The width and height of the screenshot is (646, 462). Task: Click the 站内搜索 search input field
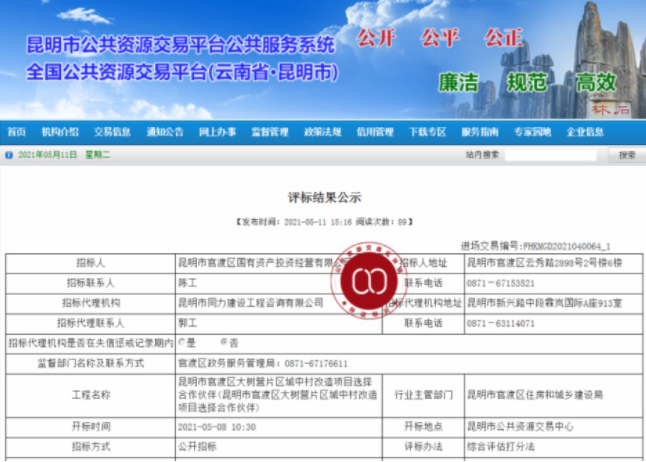pyautogui.click(x=553, y=156)
